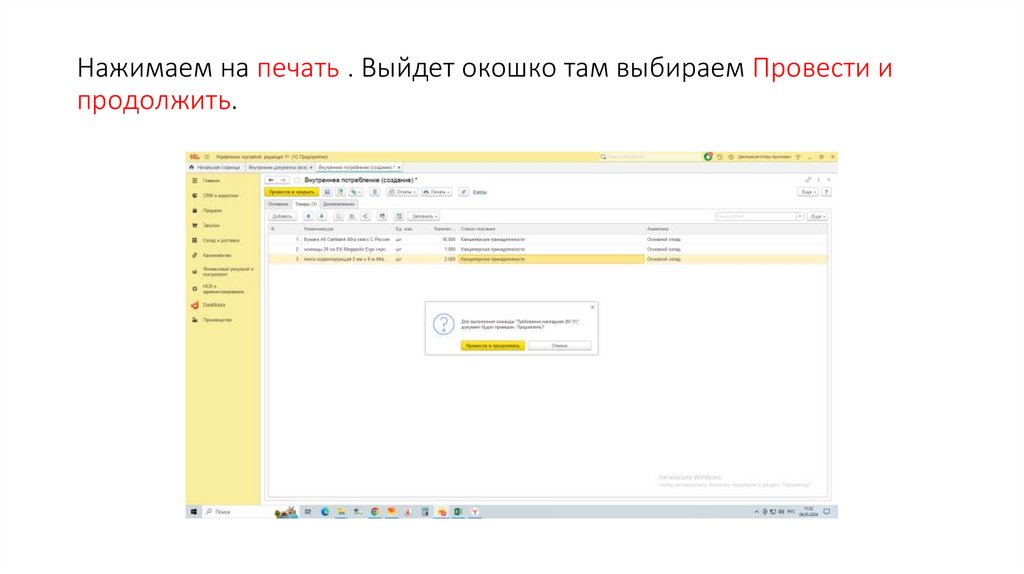Open the notification center in the system tray

827,512
